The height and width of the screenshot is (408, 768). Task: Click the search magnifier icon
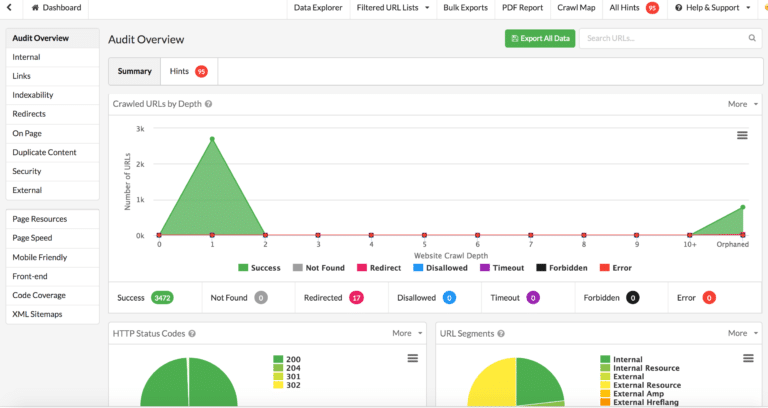(752, 38)
